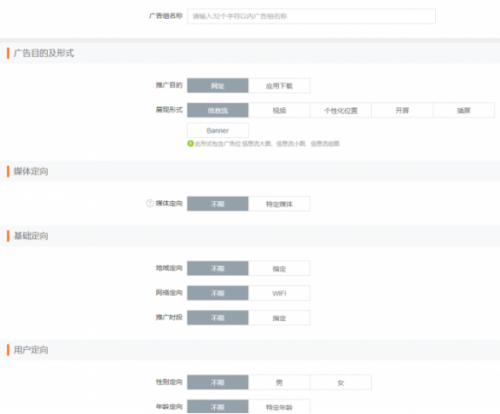Choose the 插屏 display format
This screenshot has width=500, height=414.
464,110
